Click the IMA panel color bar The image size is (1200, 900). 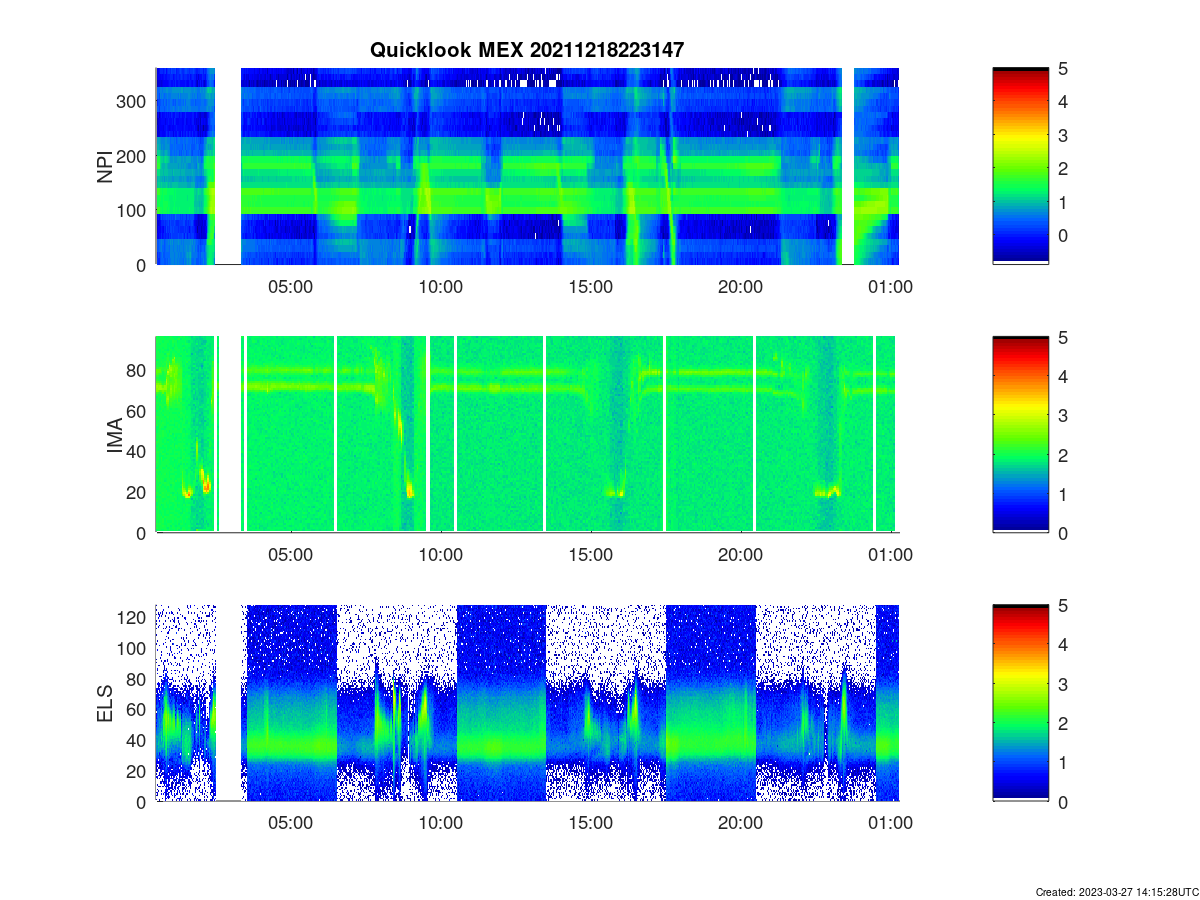click(x=1021, y=435)
